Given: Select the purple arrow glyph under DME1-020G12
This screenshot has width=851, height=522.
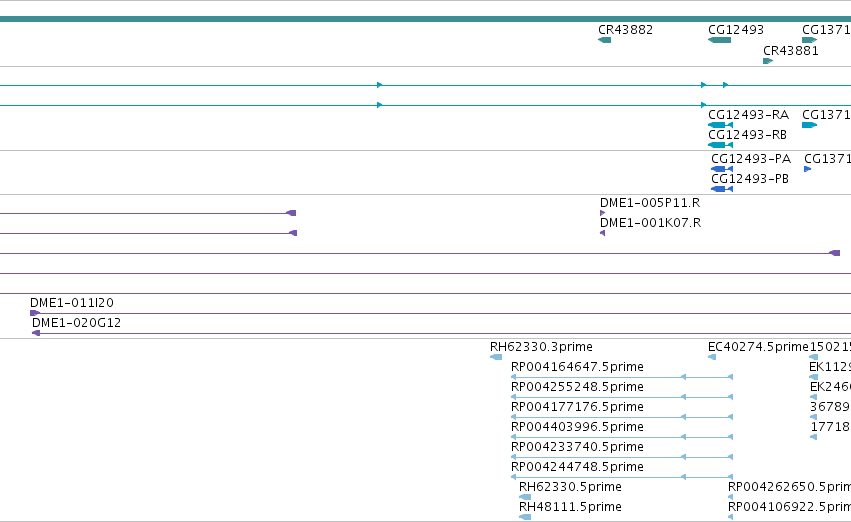Looking at the screenshot, I should 36,333.
